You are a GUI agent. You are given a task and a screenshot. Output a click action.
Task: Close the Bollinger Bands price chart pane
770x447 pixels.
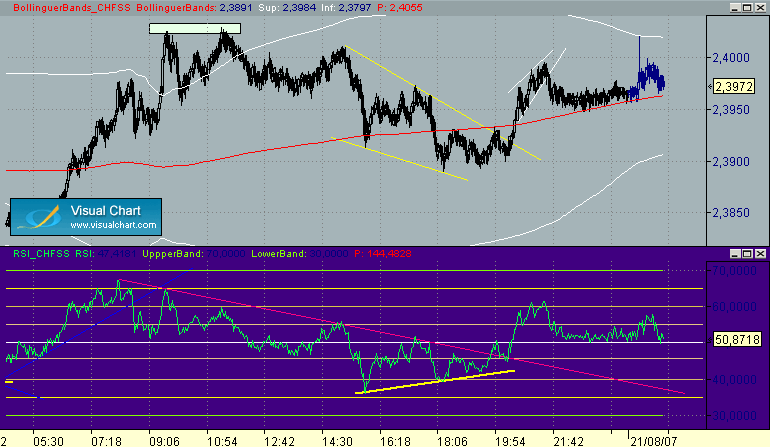pyautogui.click(x=760, y=8)
